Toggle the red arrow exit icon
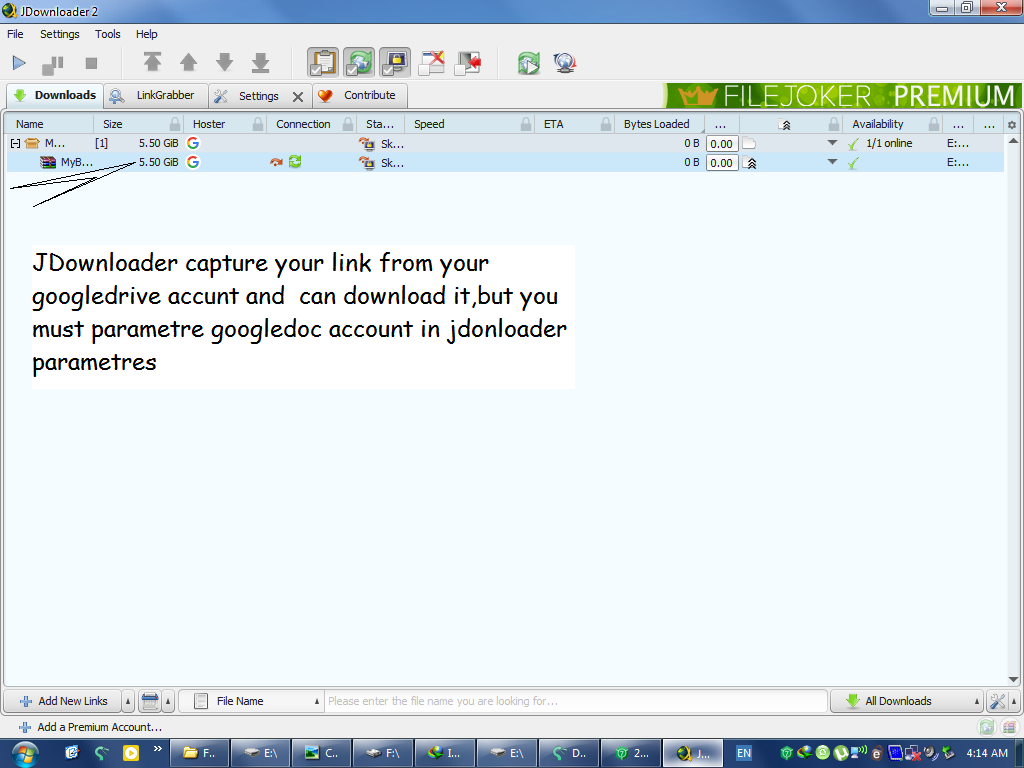1024x768 pixels. (468, 63)
